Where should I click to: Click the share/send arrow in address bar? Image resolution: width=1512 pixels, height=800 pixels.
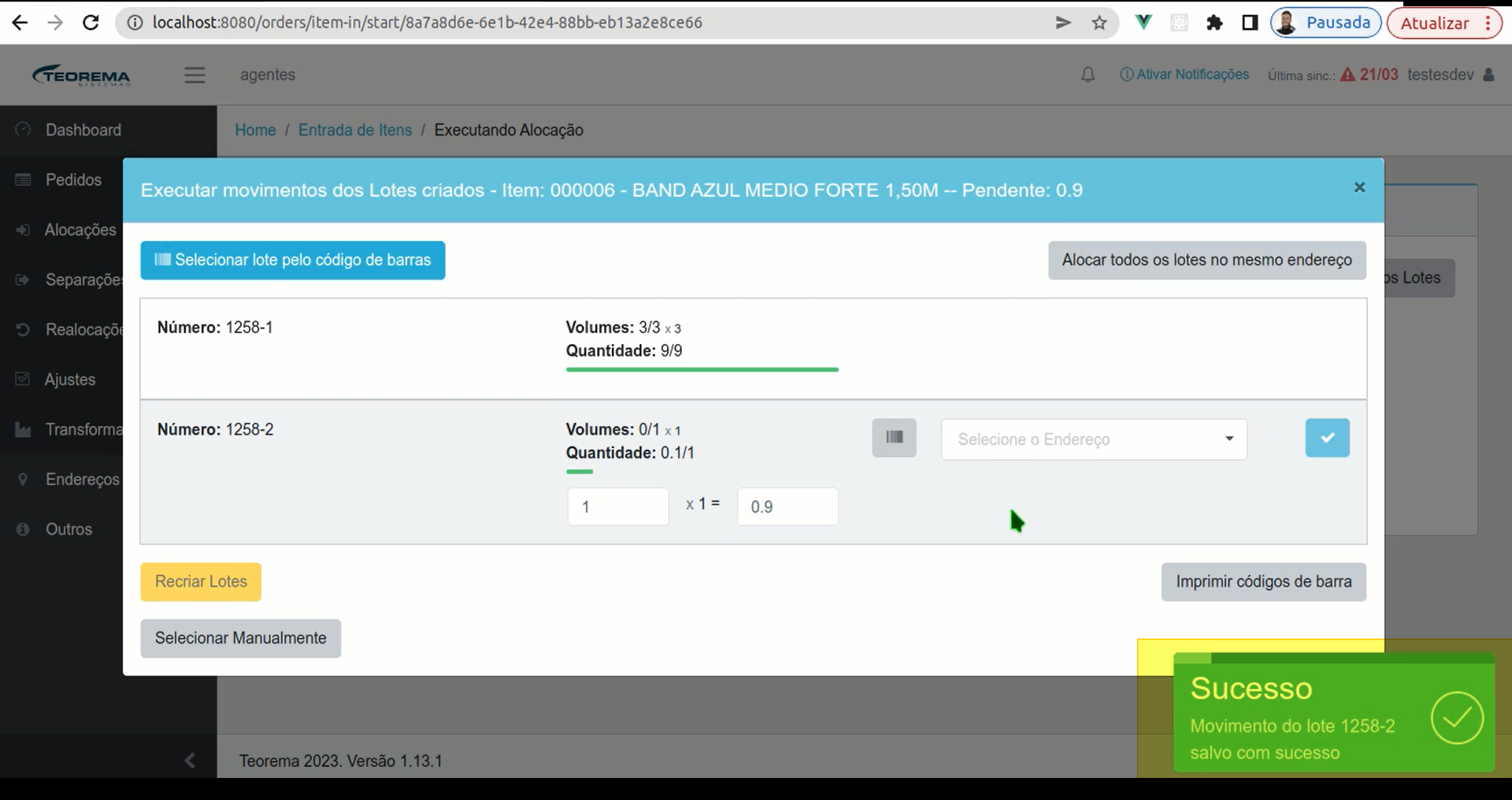click(1063, 23)
